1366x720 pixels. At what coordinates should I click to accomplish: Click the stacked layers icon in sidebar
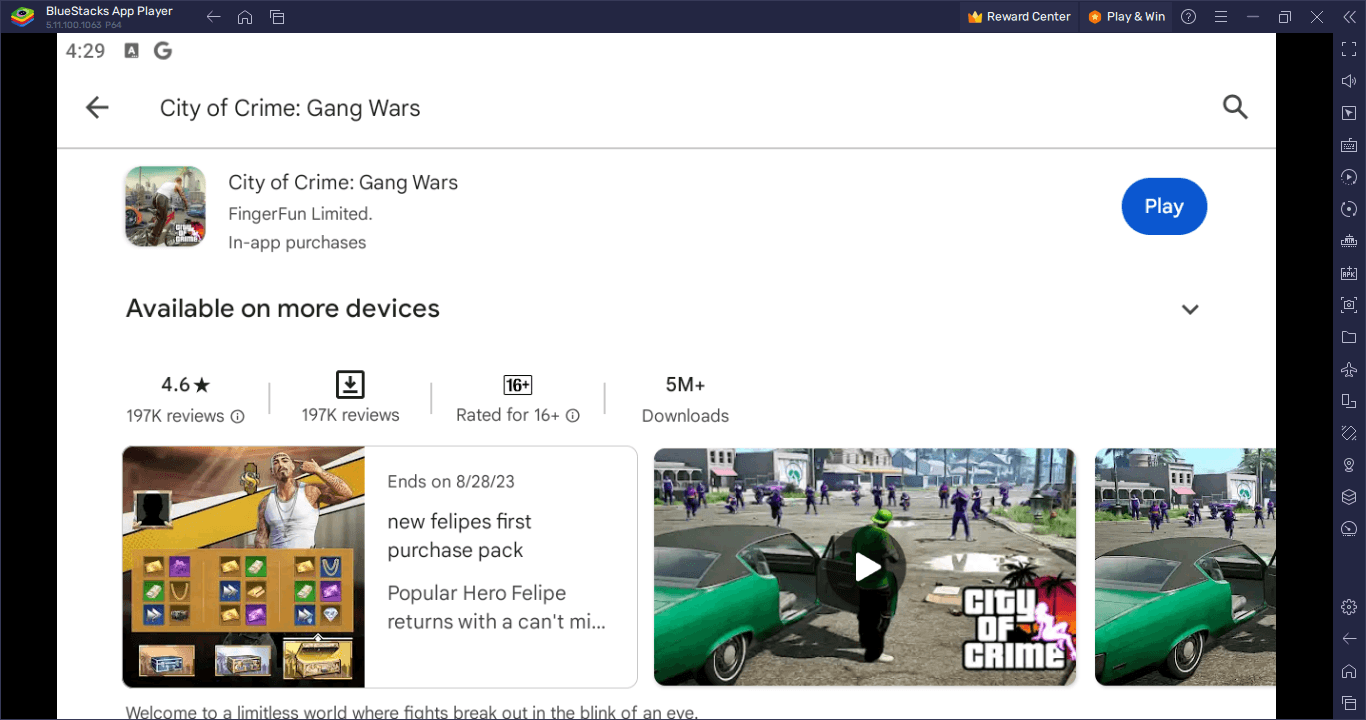[1349, 497]
